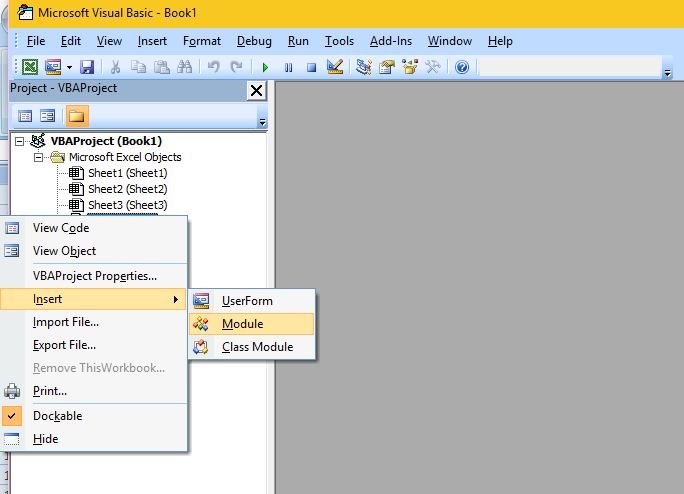Image resolution: width=684 pixels, height=494 pixels.
Task: Choose Export File... from context menu
Action: pyautogui.click(x=93, y=345)
